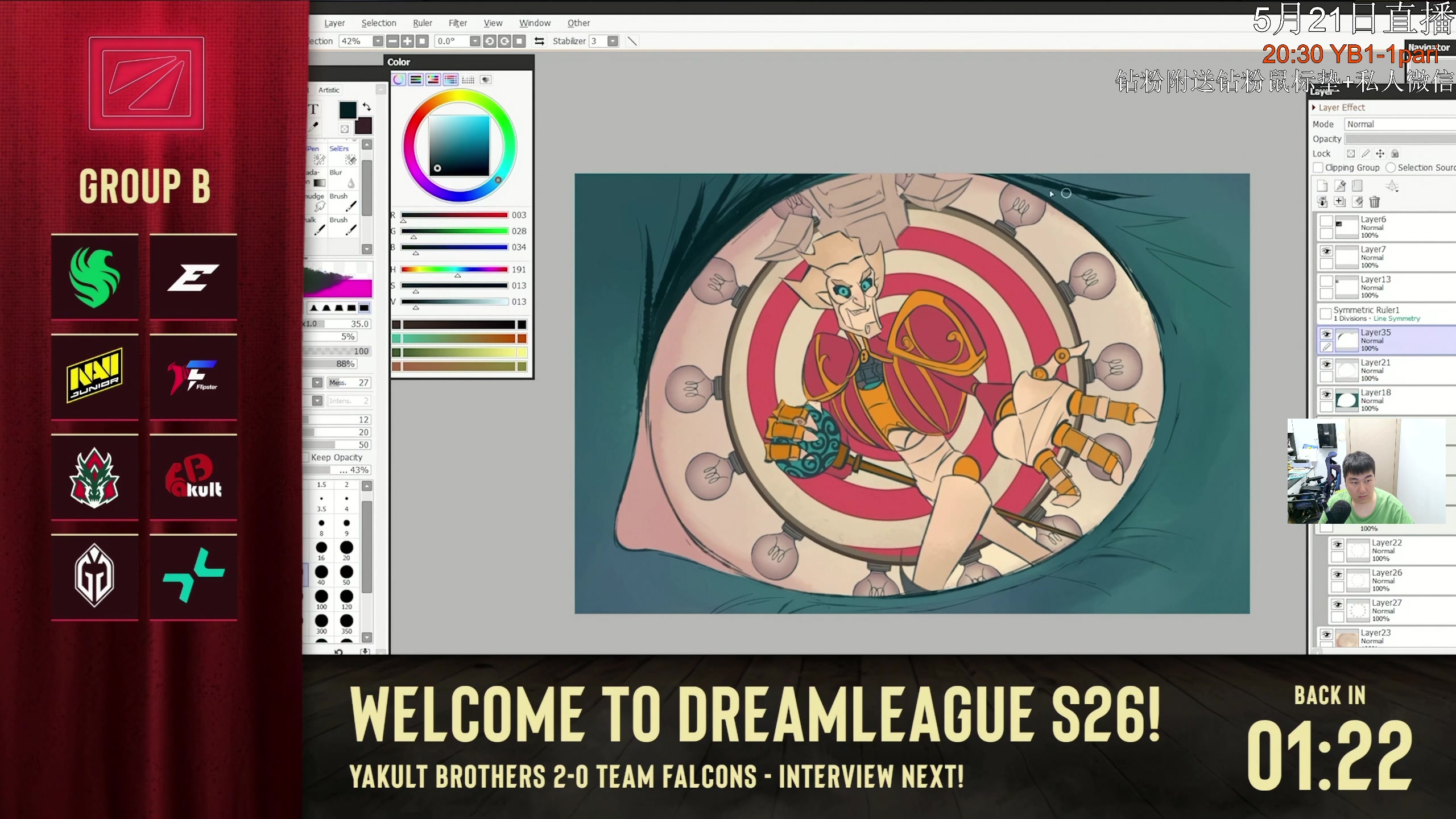The width and height of the screenshot is (1456, 819).
Task: Show Layer6 via its visibility box
Action: pyautogui.click(x=1326, y=221)
